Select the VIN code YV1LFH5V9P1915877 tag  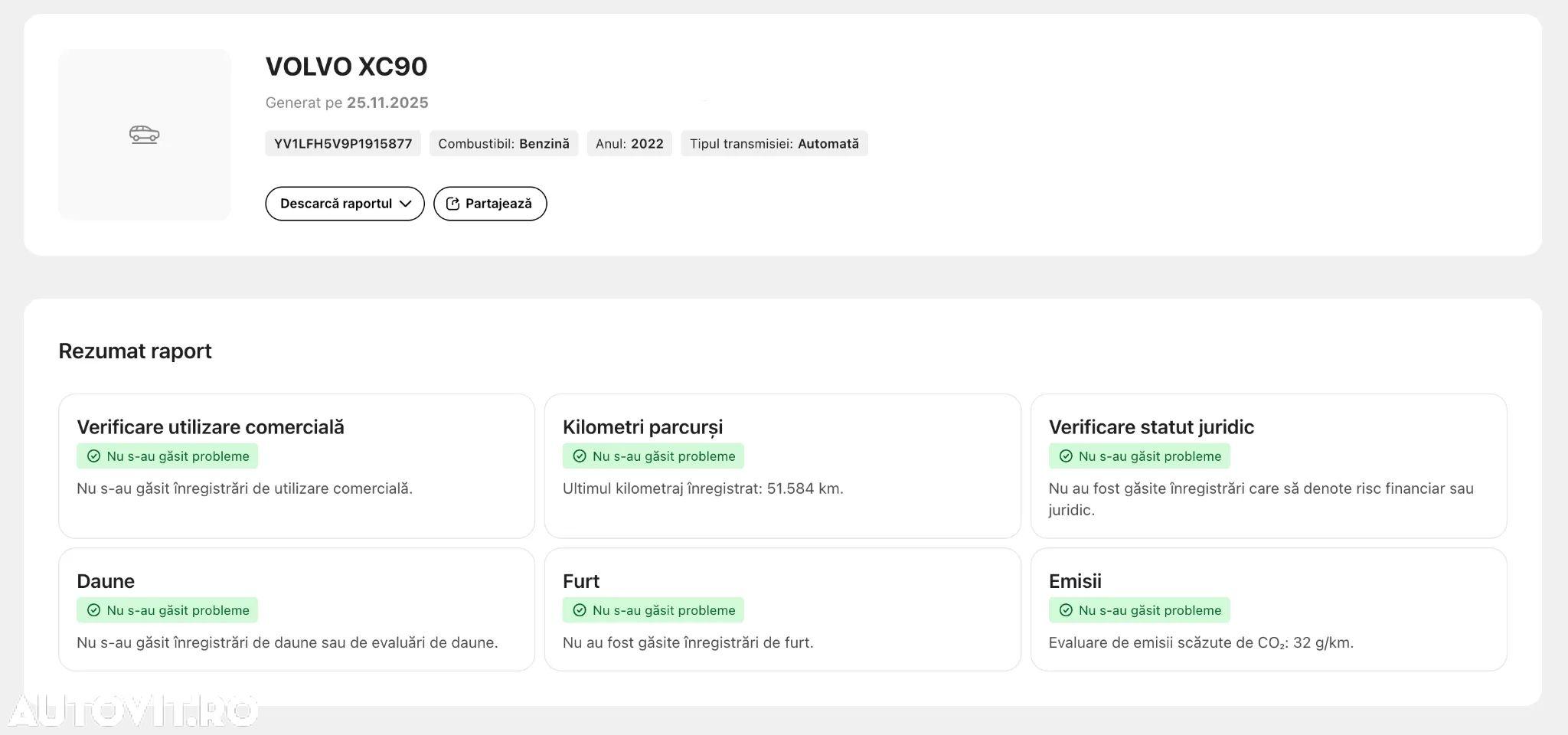pyautogui.click(x=343, y=144)
